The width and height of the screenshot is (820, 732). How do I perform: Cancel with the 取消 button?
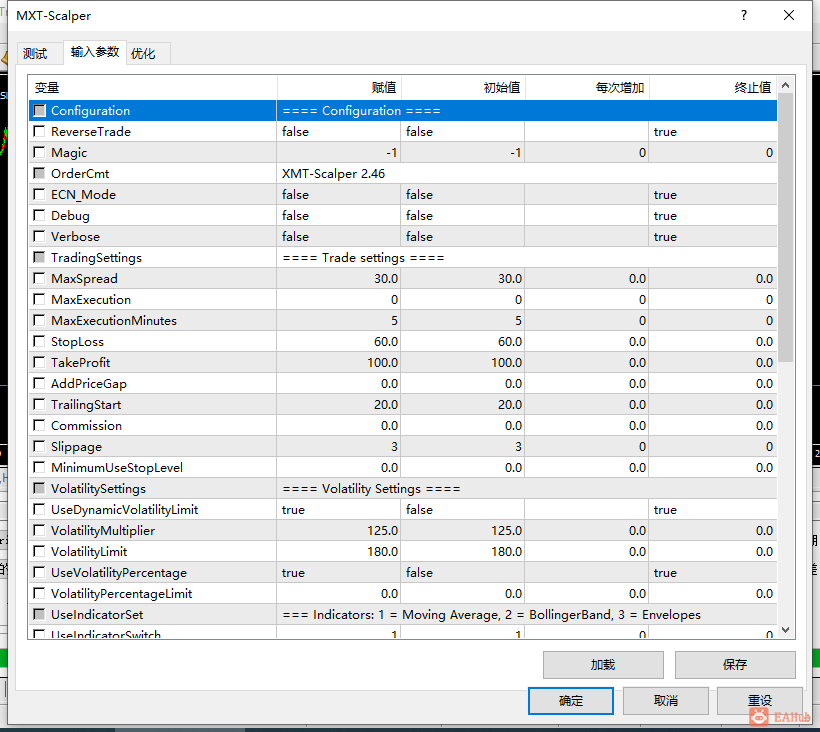coord(666,701)
